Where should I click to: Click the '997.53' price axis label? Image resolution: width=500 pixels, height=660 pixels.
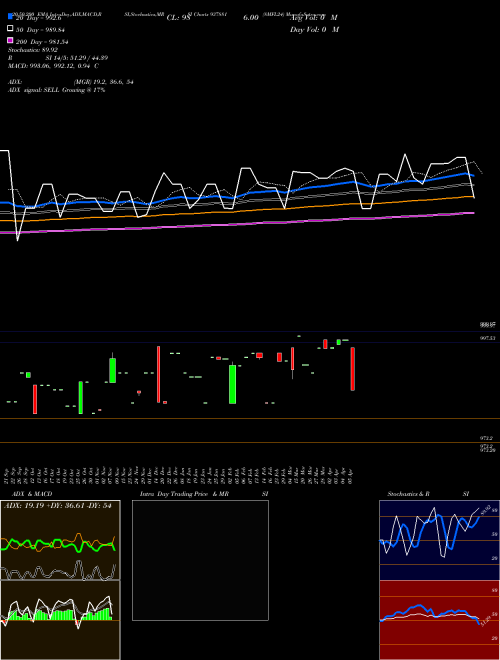[x=487, y=338]
